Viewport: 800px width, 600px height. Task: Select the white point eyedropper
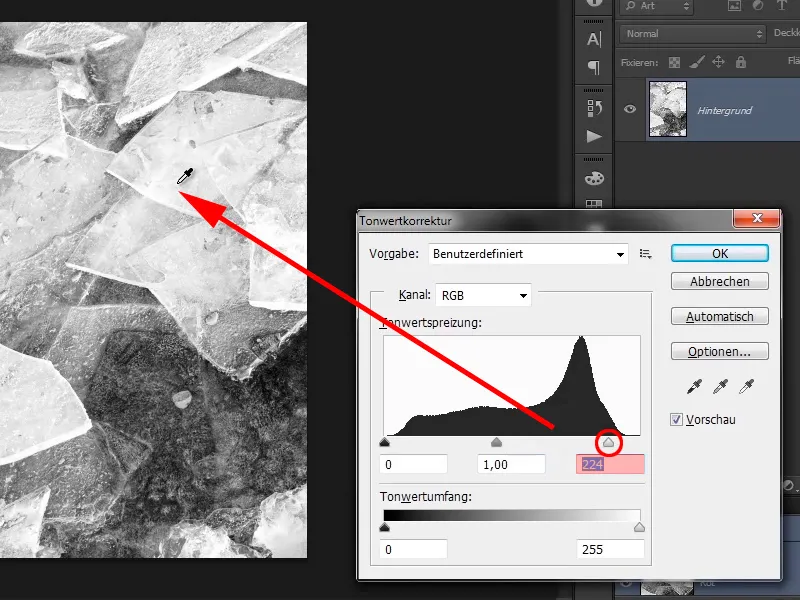pos(746,387)
